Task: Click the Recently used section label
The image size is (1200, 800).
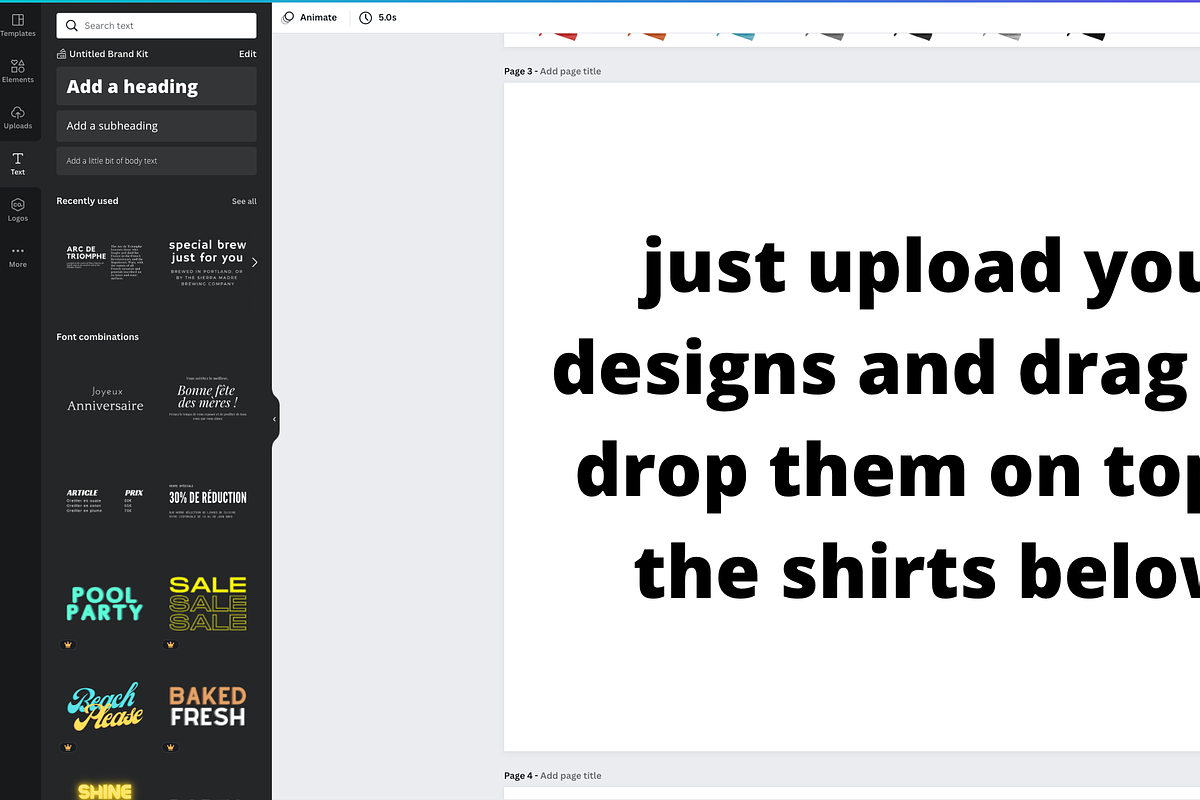Action: [x=87, y=201]
